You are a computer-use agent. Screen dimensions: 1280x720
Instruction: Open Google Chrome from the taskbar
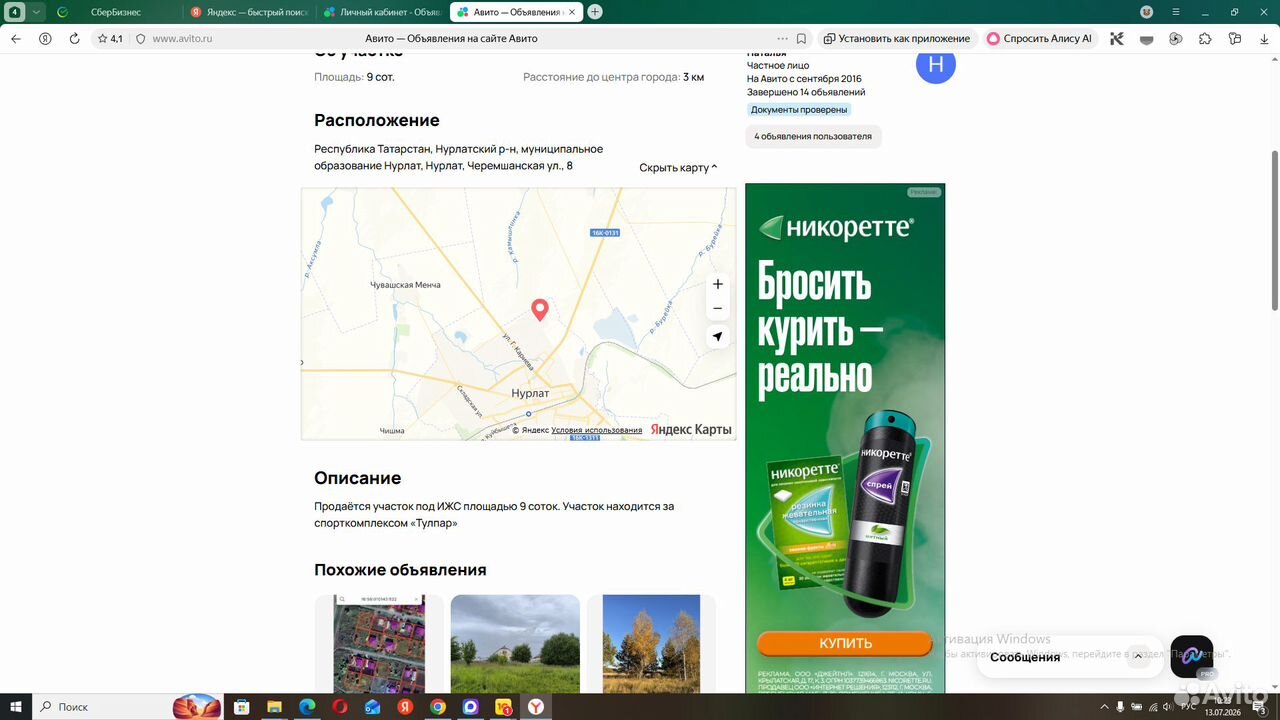[438, 707]
